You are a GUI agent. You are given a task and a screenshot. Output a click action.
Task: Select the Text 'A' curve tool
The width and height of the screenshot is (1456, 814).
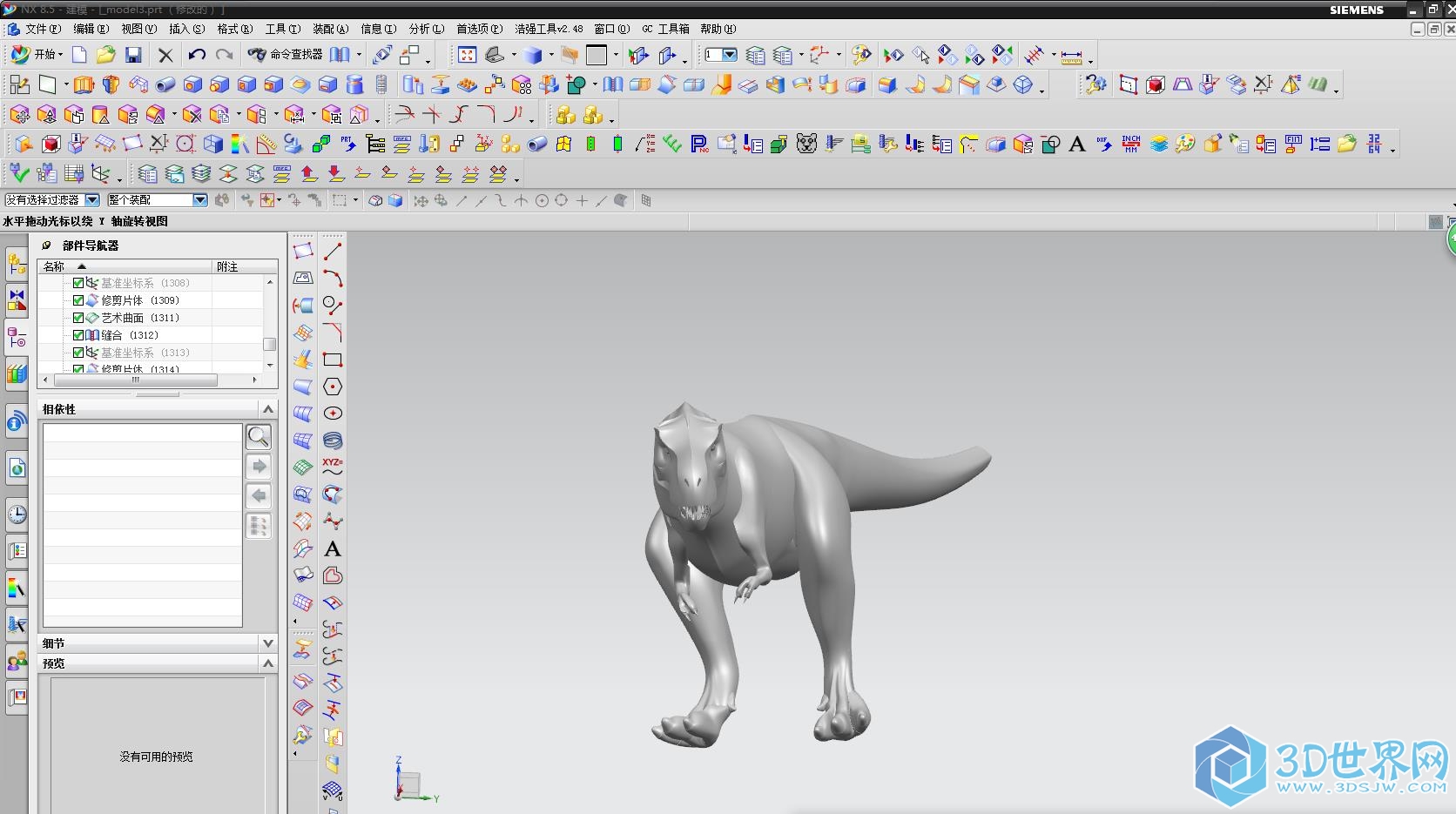(x=333, y=548)
